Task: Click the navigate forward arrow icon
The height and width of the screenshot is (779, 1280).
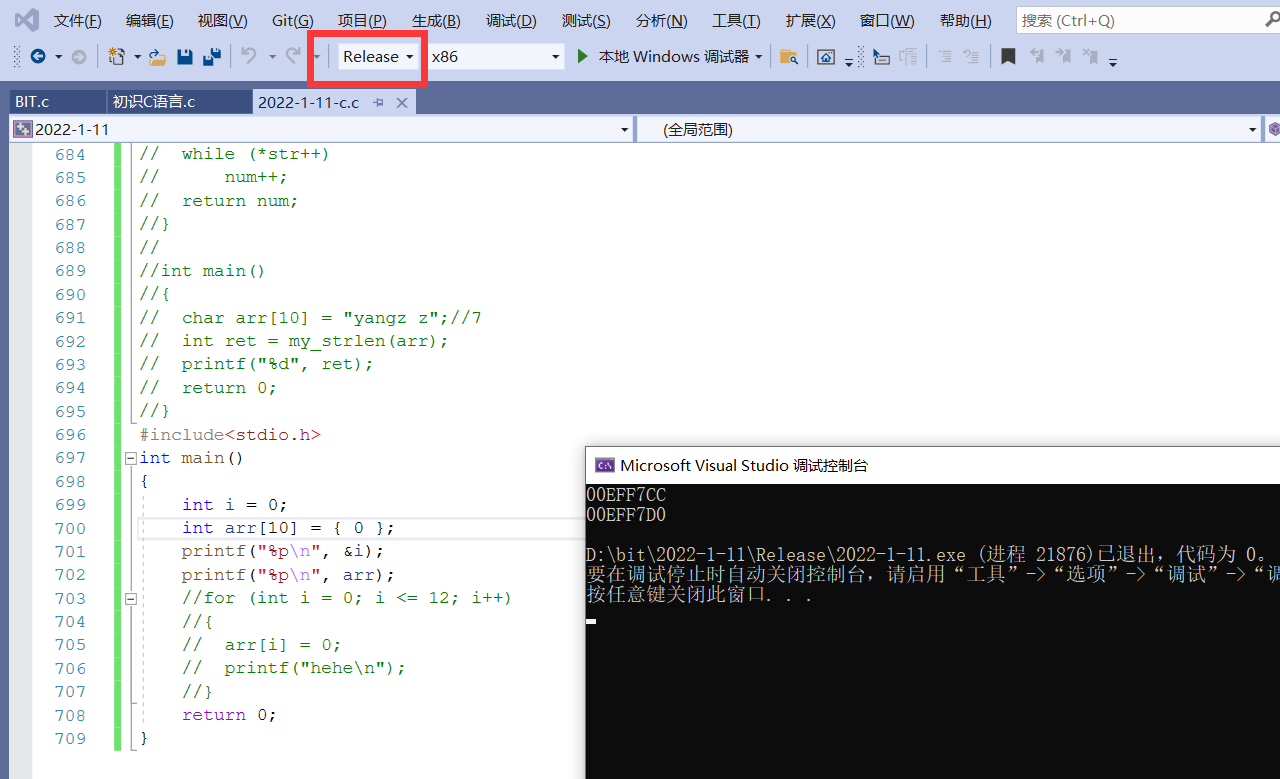Action: click(x=79, y=57)
